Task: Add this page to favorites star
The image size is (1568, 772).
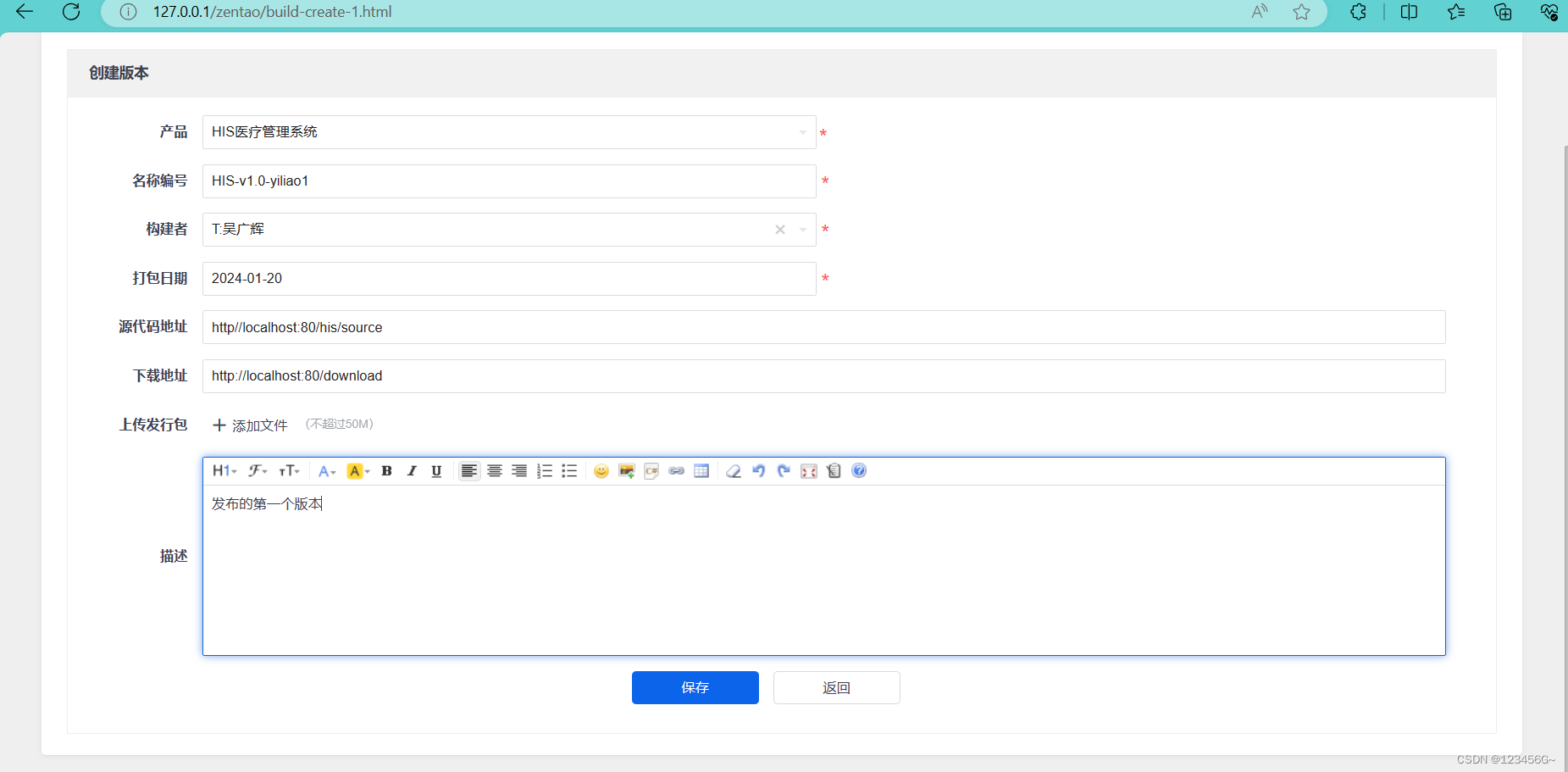Action: click(1302, 12)
